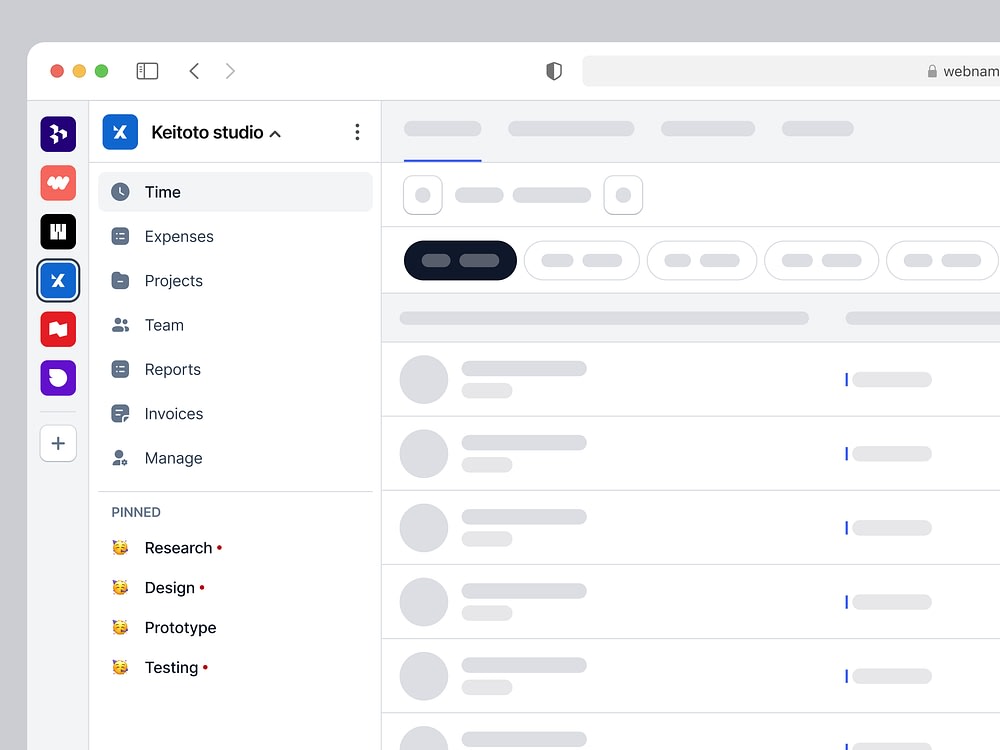This screenshot has height=750, width=1000.
Task: Click the Keitoto studio logo in header
Action: (120, 132)
